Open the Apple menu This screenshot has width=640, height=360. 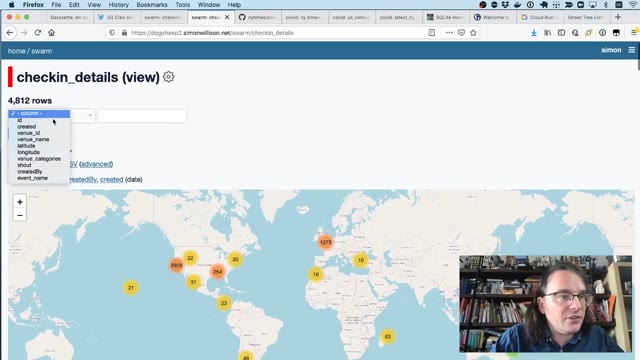[11, 5]
